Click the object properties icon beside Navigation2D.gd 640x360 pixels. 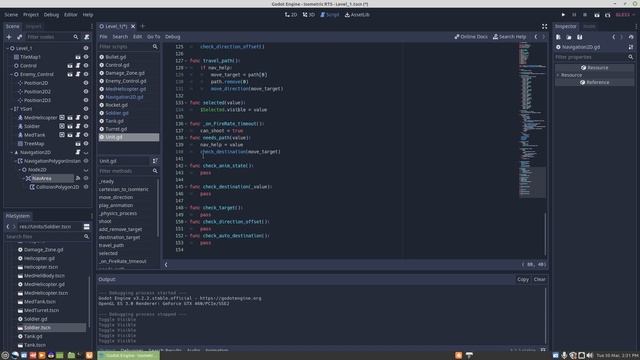[631, 47]
